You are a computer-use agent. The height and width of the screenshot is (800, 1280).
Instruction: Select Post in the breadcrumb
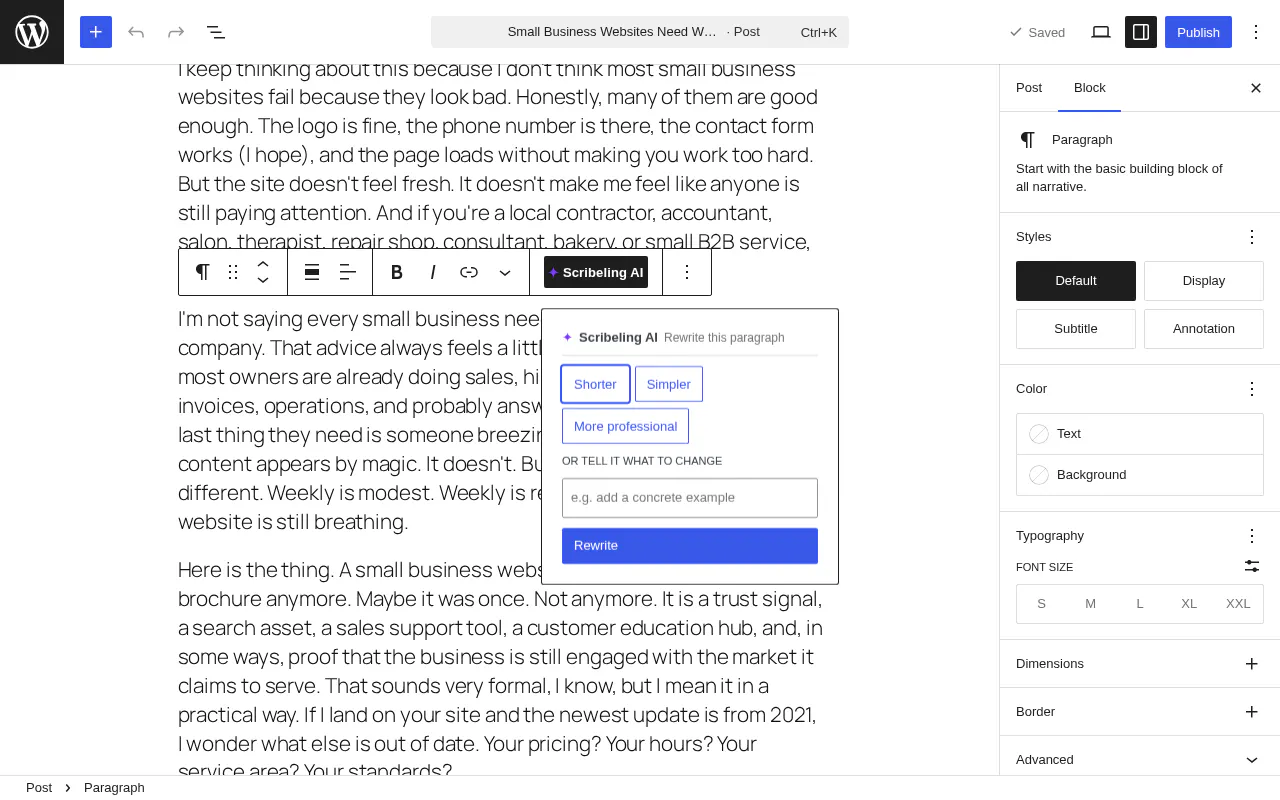click(39, 788)
